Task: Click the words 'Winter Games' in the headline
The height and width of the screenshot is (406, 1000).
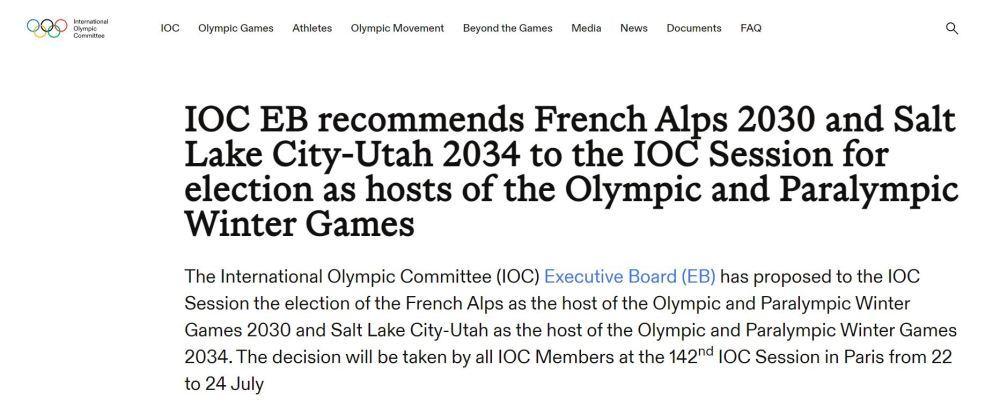Action: coord(299,223)
